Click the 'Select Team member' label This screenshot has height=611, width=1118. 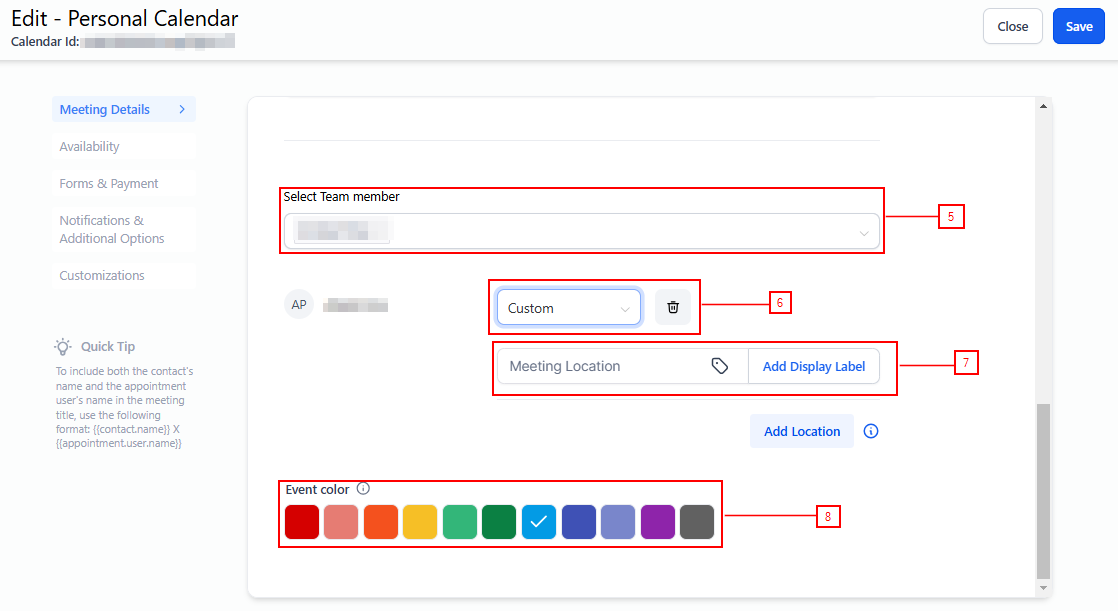342,197
